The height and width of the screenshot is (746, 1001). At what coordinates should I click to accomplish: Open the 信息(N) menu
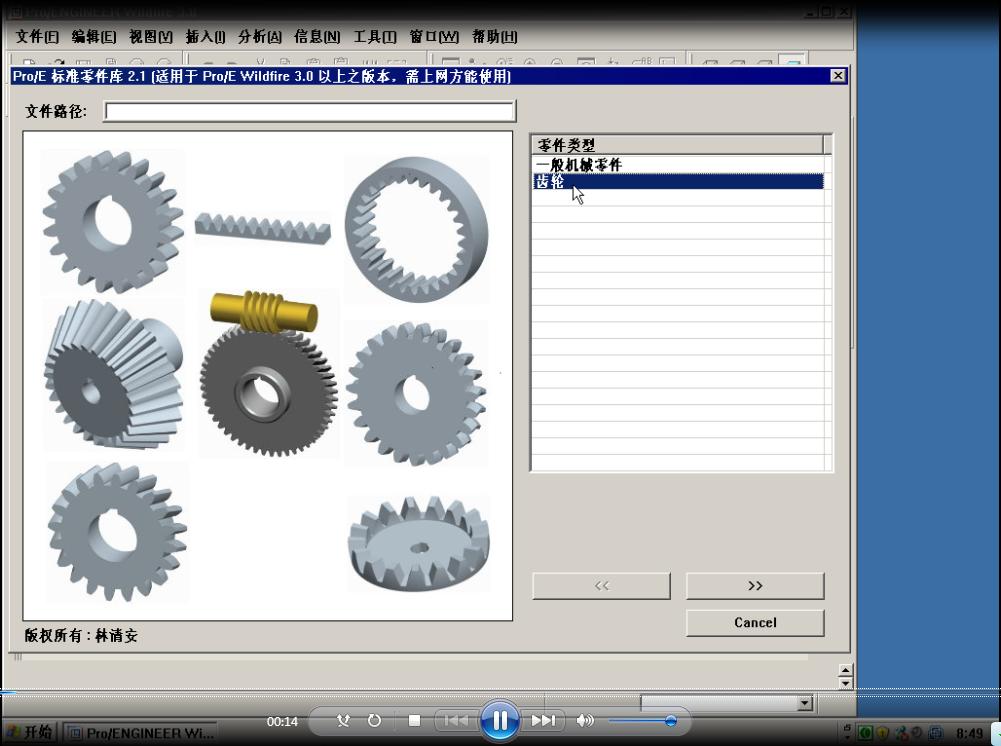tap(317, 37)
